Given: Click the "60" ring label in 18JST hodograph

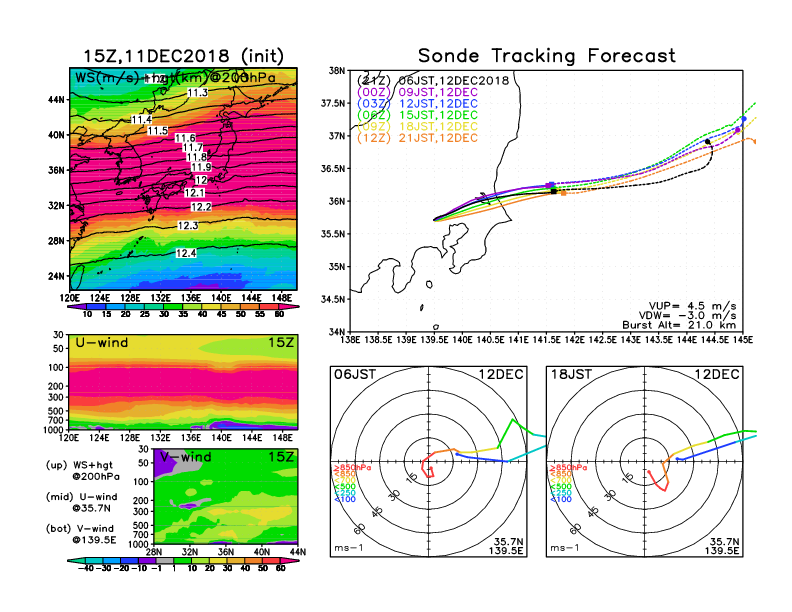Looking at the screenshot, I should pyautogui.click(x=575, y=528).
